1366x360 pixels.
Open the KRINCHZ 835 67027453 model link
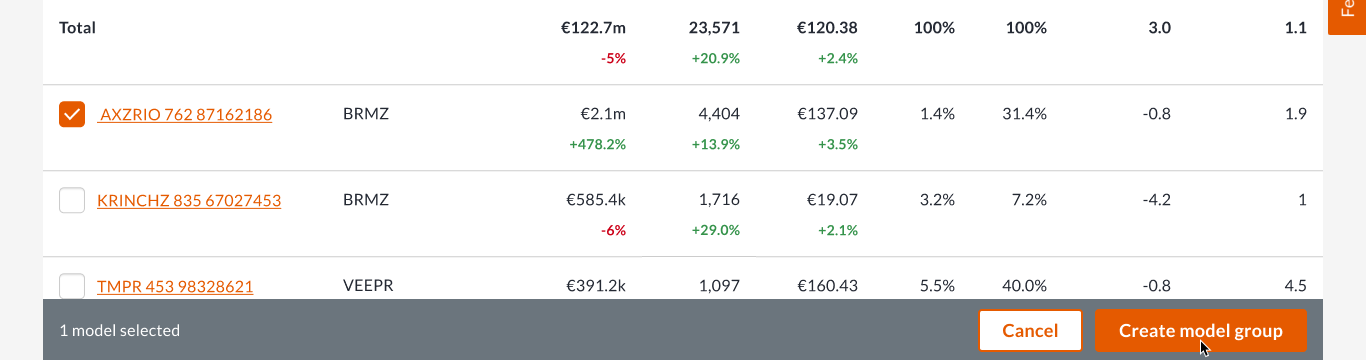[189, 201]
